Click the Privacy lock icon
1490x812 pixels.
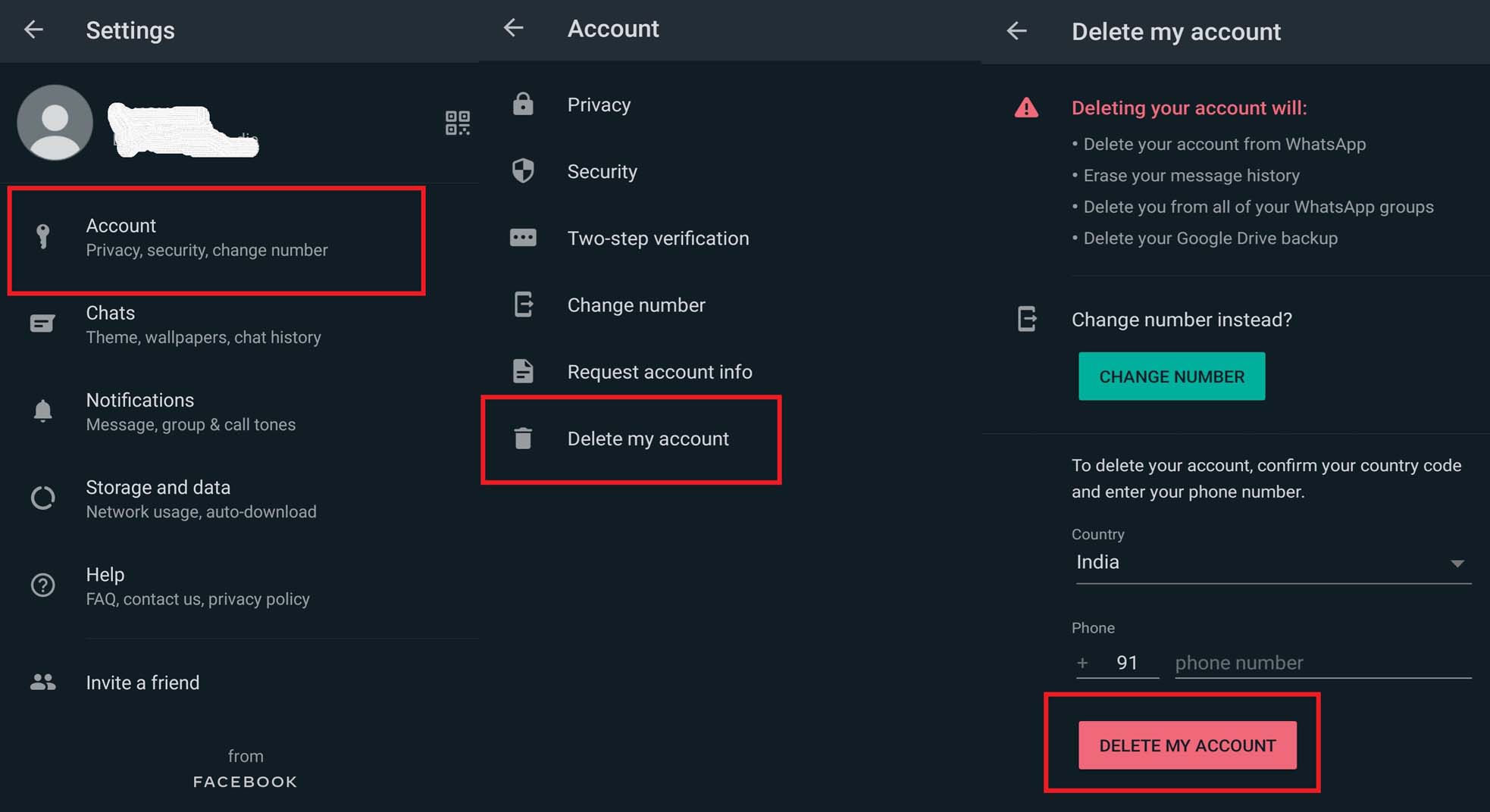pyautogui.click(x=523, y=104)
